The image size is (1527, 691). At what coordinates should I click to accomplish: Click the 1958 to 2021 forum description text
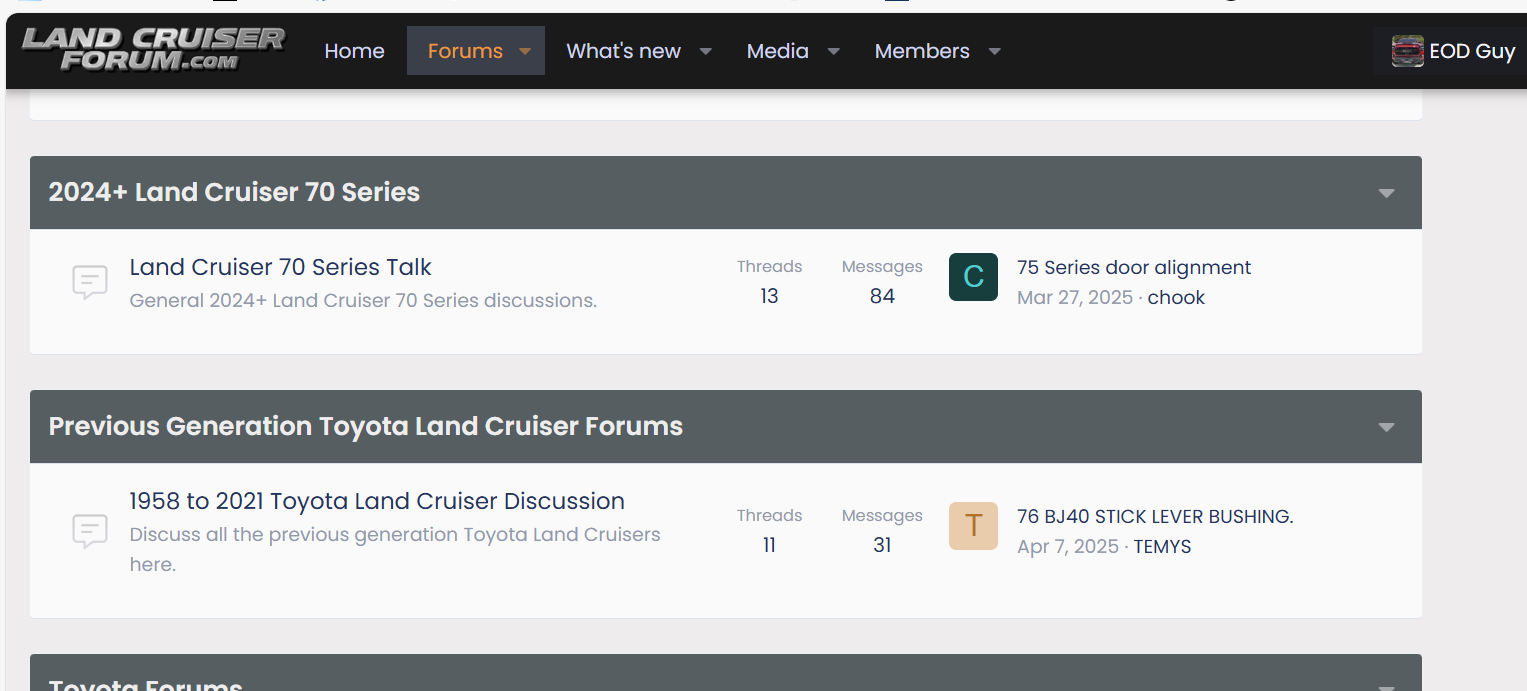395,549
